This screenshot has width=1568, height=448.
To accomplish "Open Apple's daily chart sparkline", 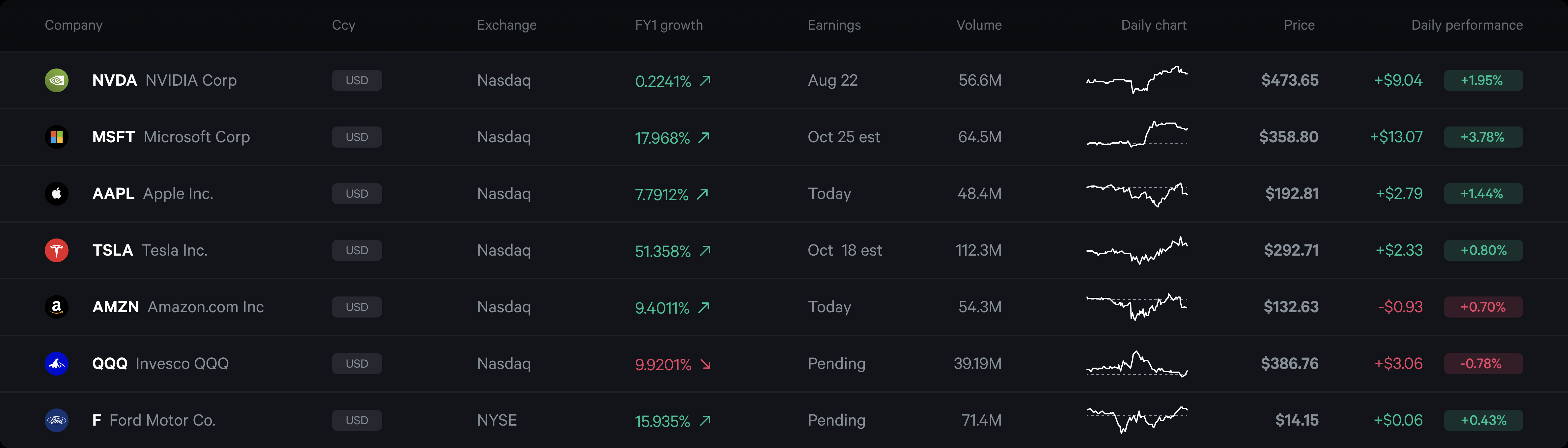I will (x=1136, y=194).
